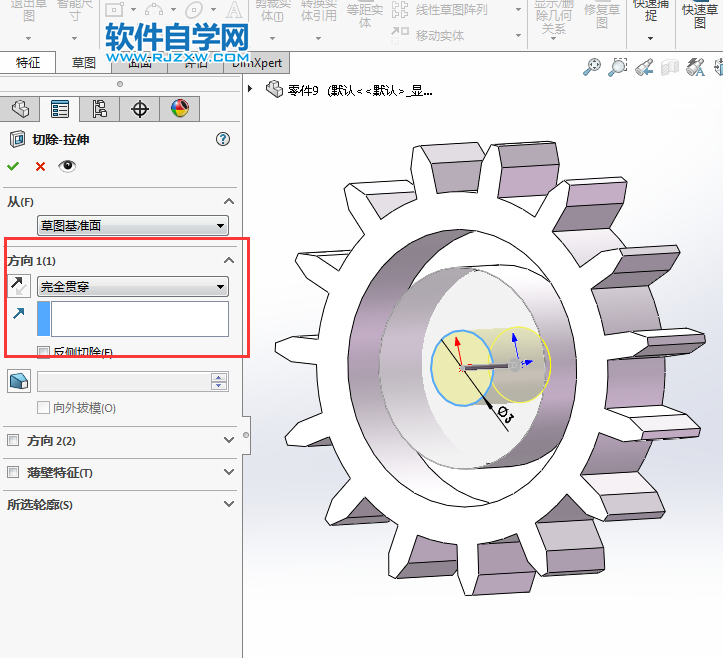Click the reverse direction button beside 完全贯穿
723x658 pixels.
[19, 286]
